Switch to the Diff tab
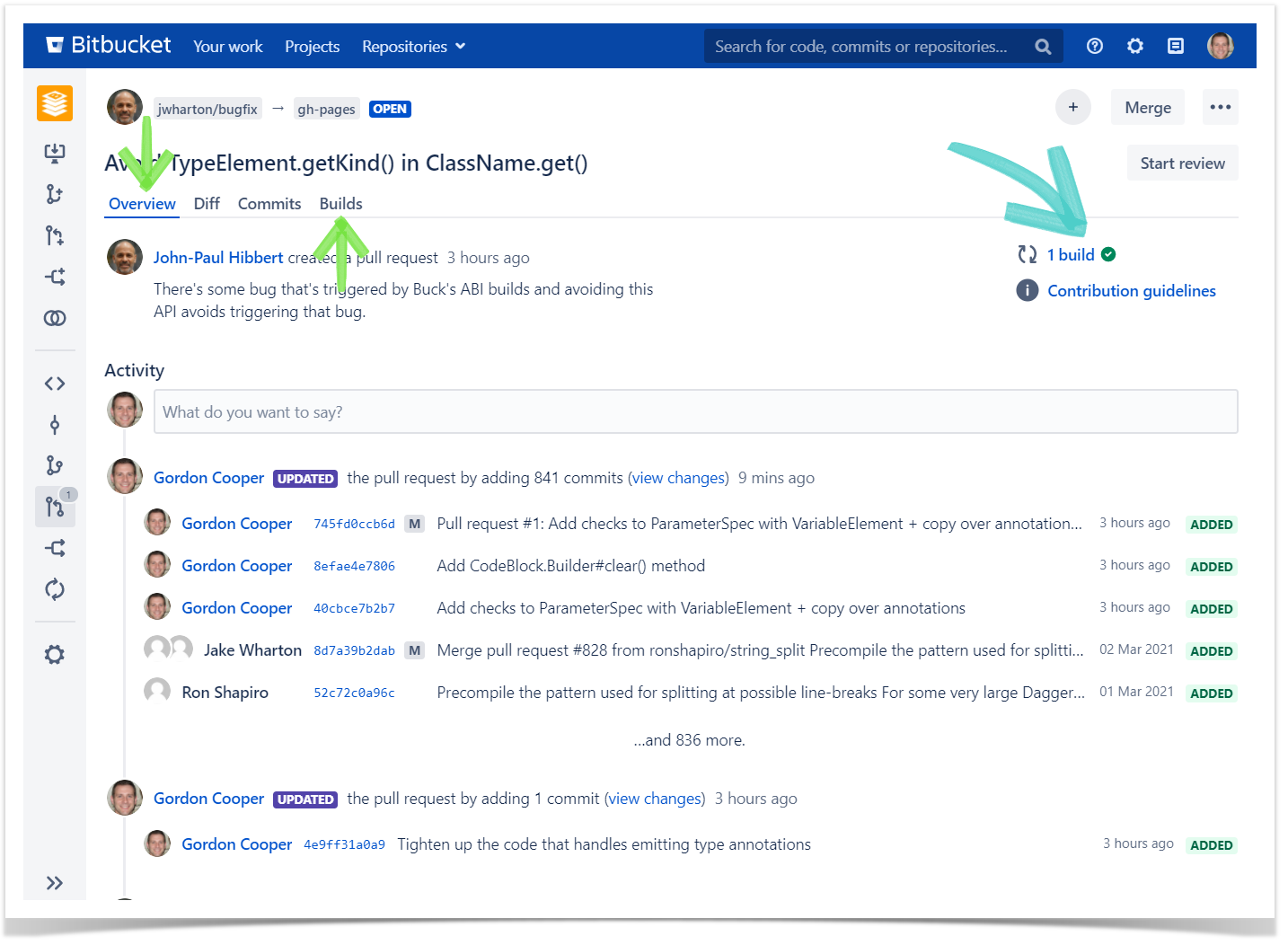This screenshot has height=945, width=1288. (x=207, y=204)
